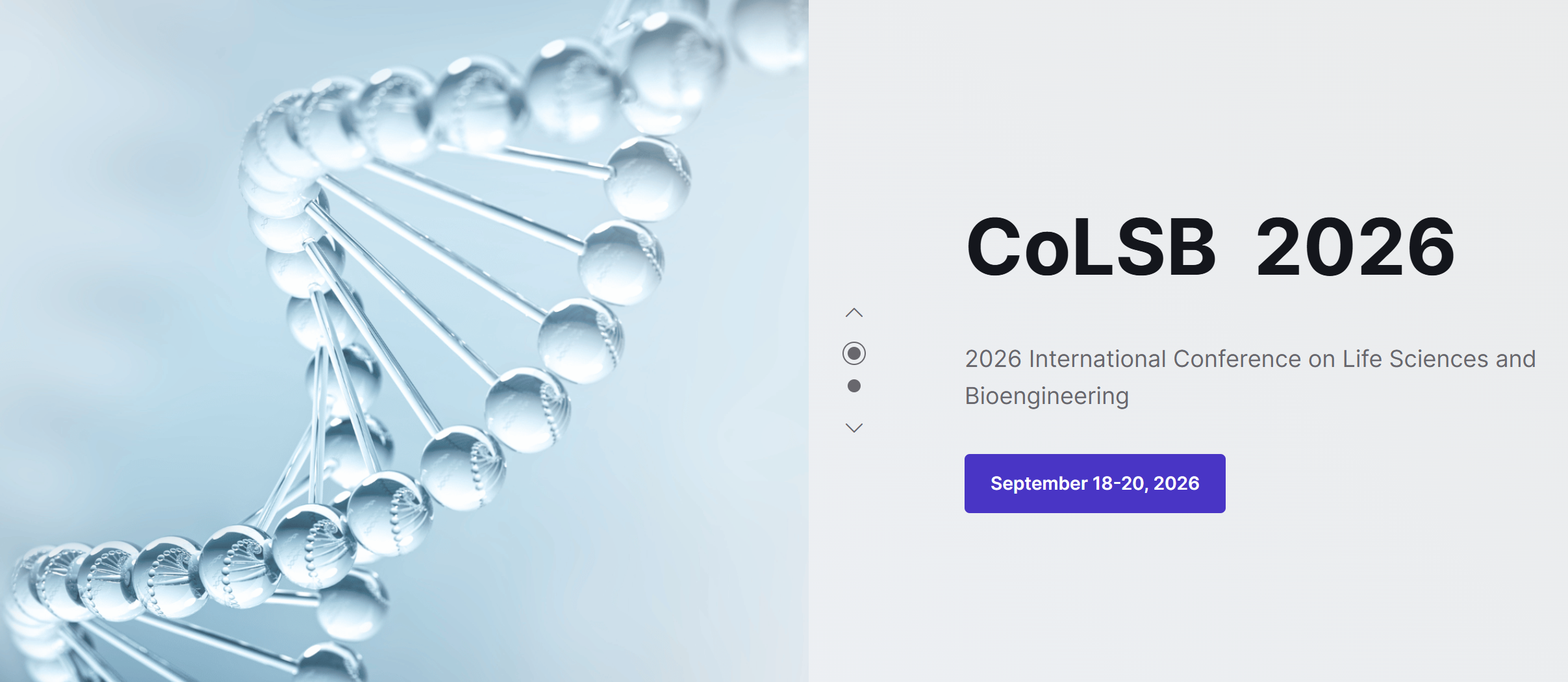Select the active ringed slide indicator dot
The image size is (1568, 682).
pos(854,353)
